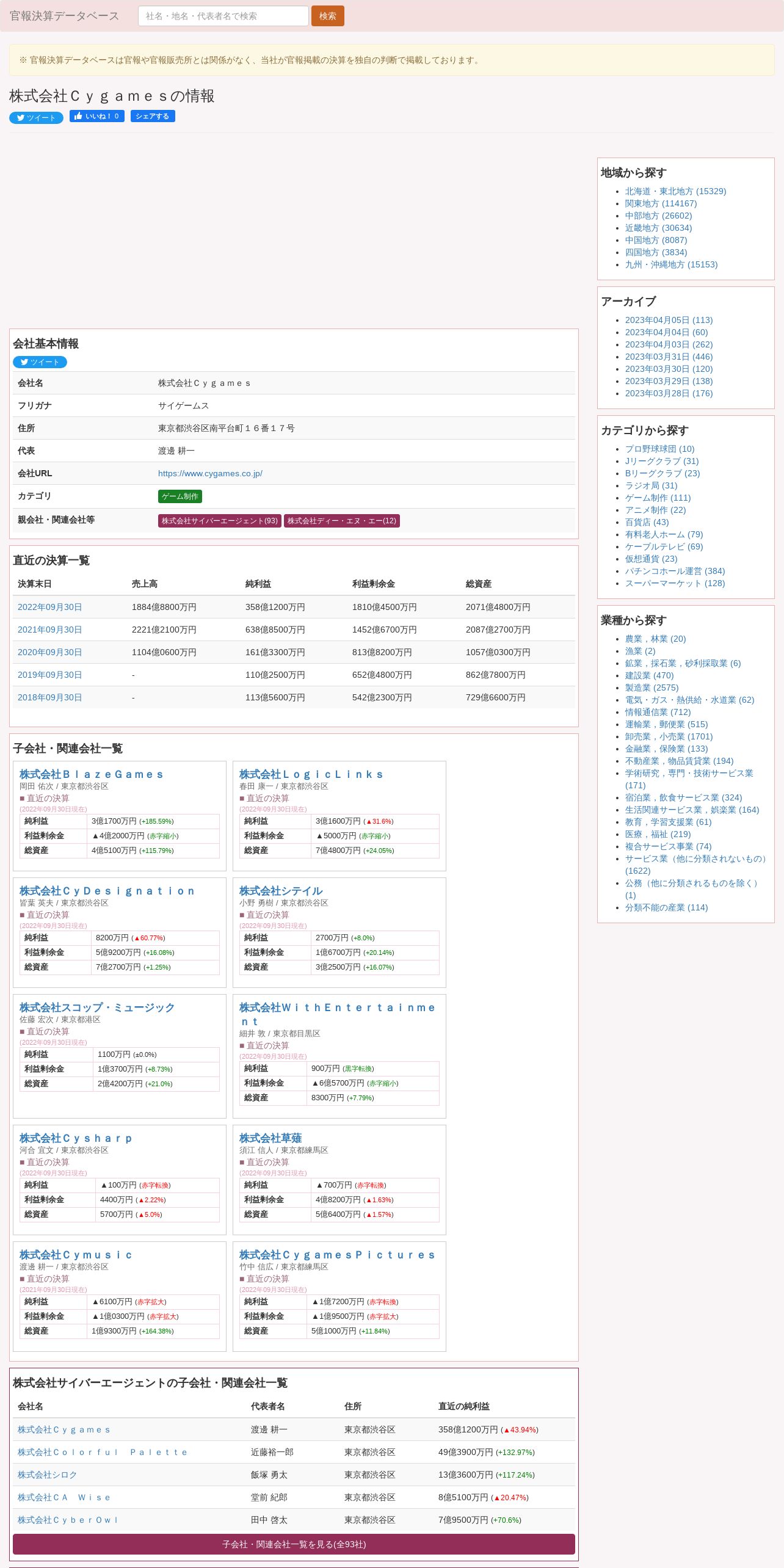Open industry 分類不能の産業 (114)
This screenshot has height=1568, width=784.
click(x=666, y=907)
